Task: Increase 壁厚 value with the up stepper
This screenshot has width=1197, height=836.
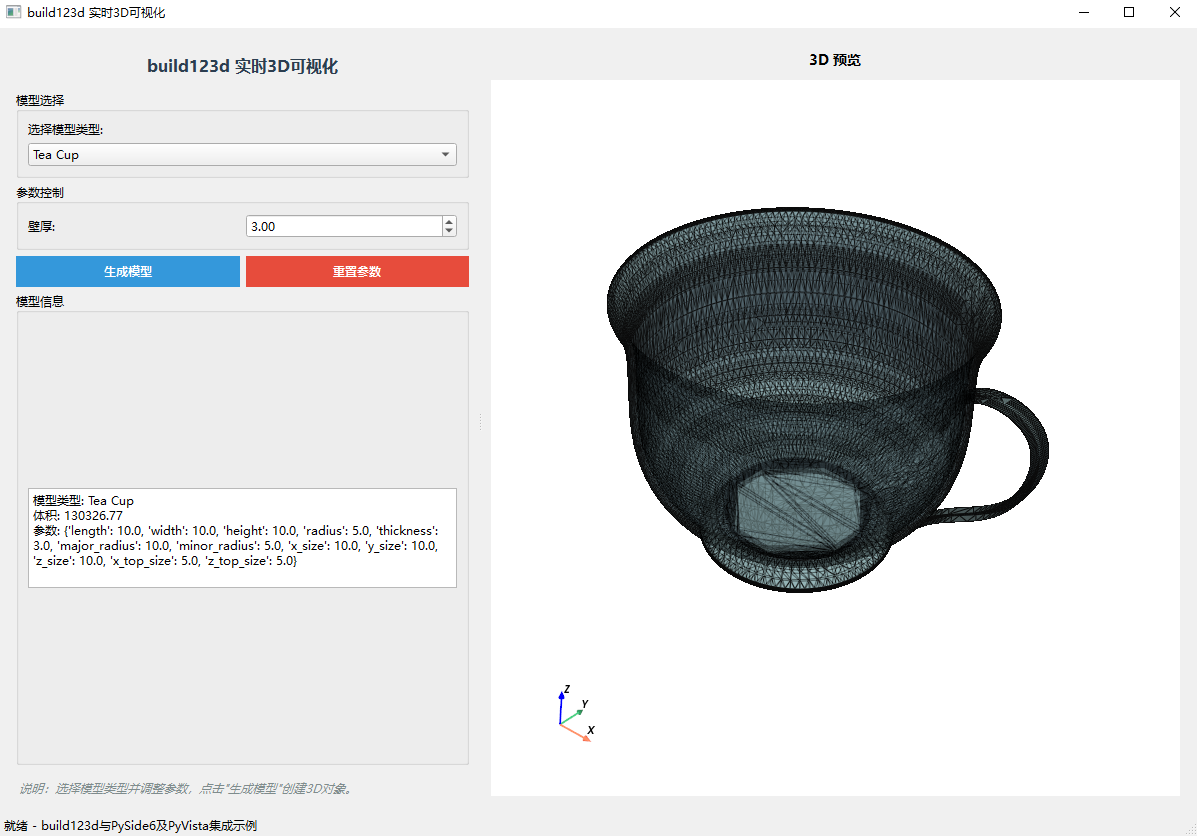Action: coord(449,220)
